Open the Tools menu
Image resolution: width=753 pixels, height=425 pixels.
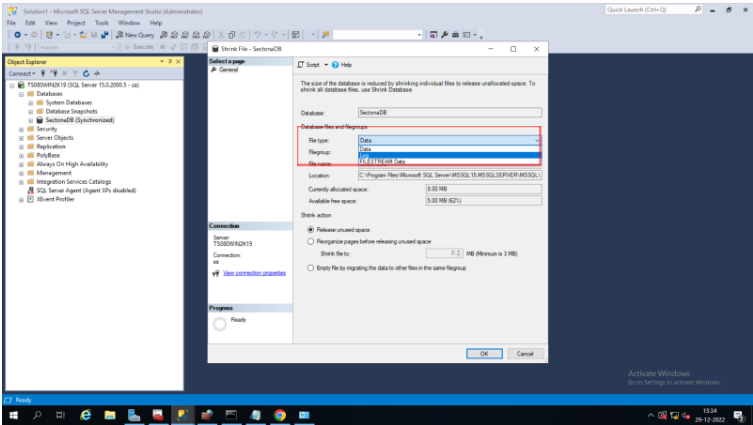pos(102,22)
